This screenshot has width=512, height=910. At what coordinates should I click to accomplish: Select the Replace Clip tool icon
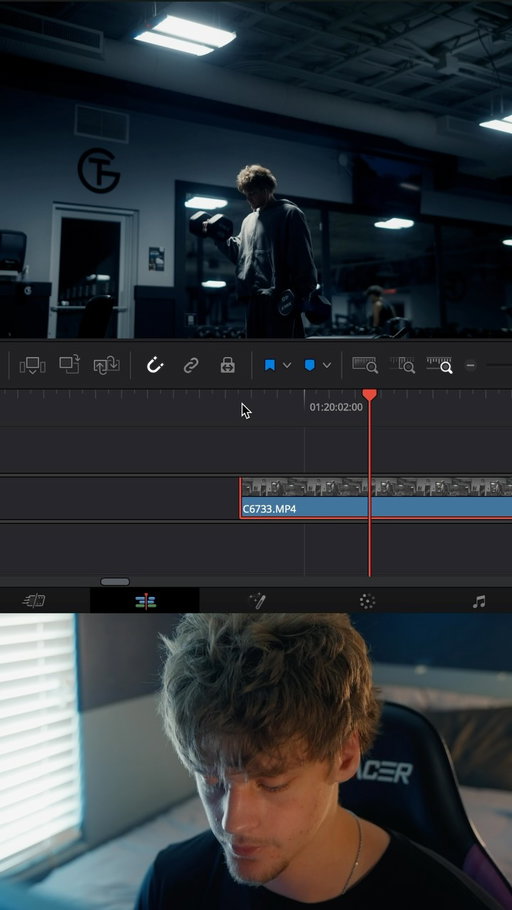(x=107, y=365)
